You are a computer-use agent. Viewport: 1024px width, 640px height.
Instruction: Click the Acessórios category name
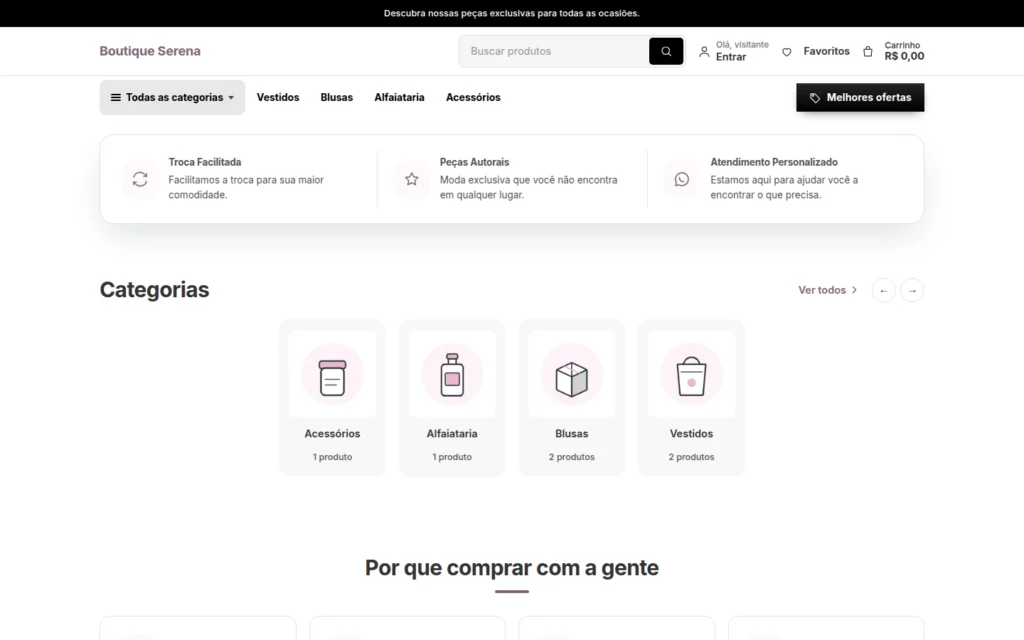click(332, 434)
